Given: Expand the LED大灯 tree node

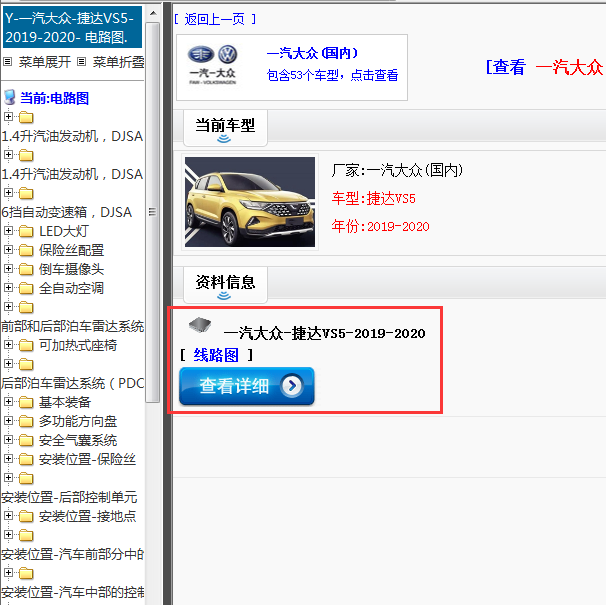Looking at the screenshot, I should [8, 231].
